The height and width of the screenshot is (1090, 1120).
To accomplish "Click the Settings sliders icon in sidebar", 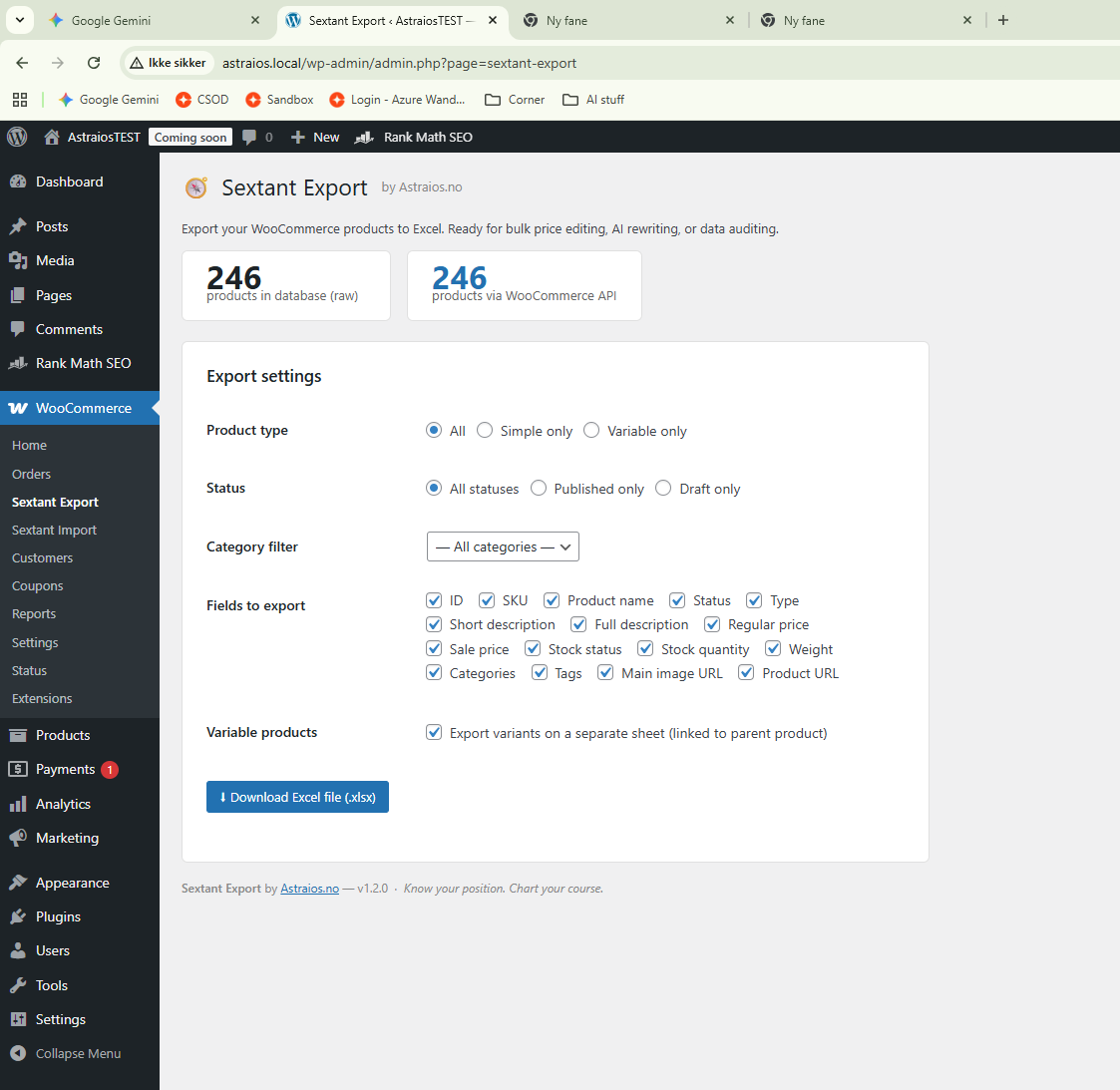I will [18, 1019].
